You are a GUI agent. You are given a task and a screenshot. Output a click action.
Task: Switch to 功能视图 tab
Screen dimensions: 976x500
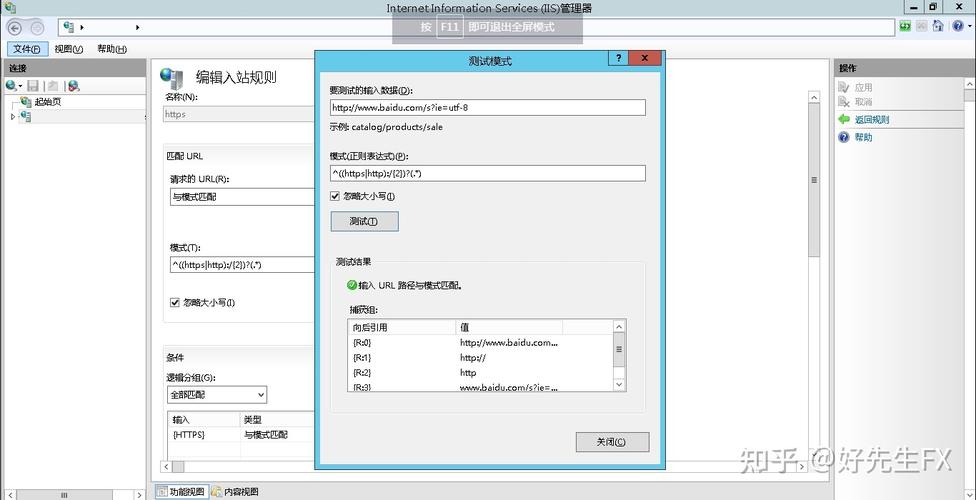(x=181, y=492)
